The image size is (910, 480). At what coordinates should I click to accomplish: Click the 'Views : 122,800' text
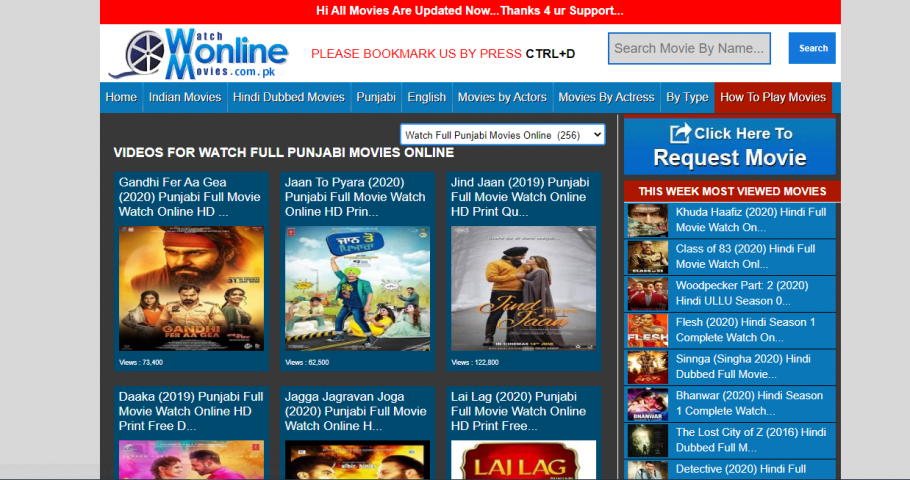(475, 362)
